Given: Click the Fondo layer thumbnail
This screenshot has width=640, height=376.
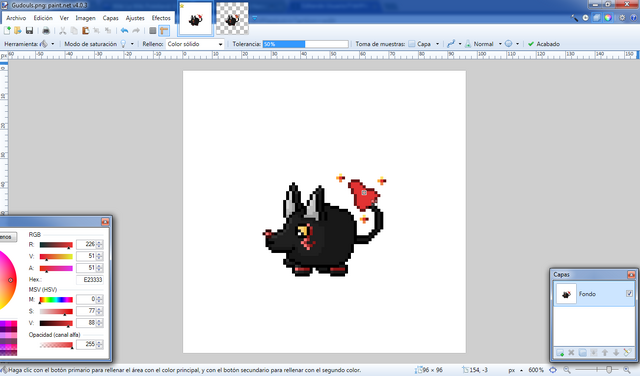Looking at the screenshot, I should [566, 294].
